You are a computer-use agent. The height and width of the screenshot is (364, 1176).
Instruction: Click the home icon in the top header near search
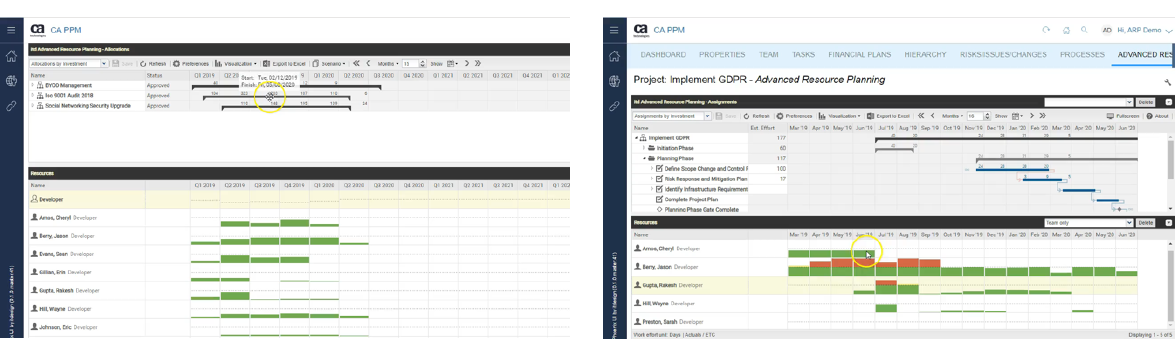click(1066, 30)
